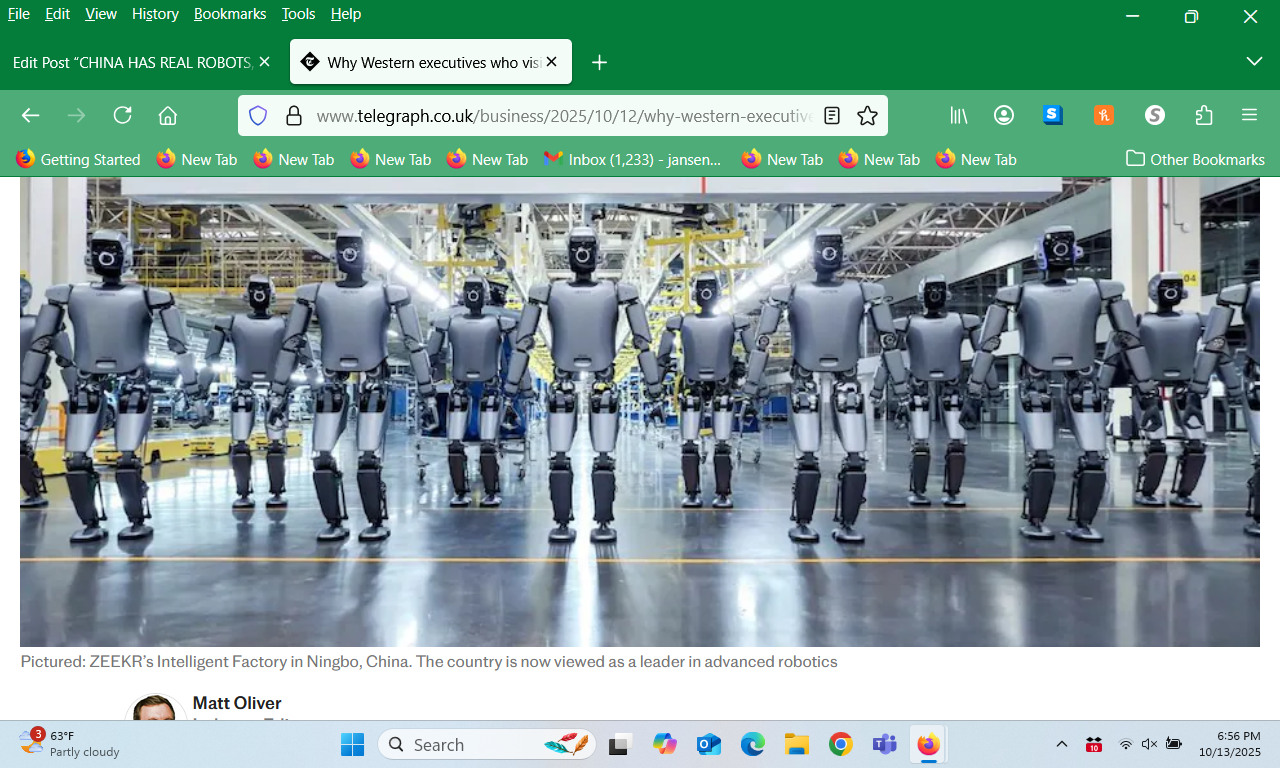Switch to the Edit Post tab
Viewport: 1280px width, 768px height.
(130, 62)
